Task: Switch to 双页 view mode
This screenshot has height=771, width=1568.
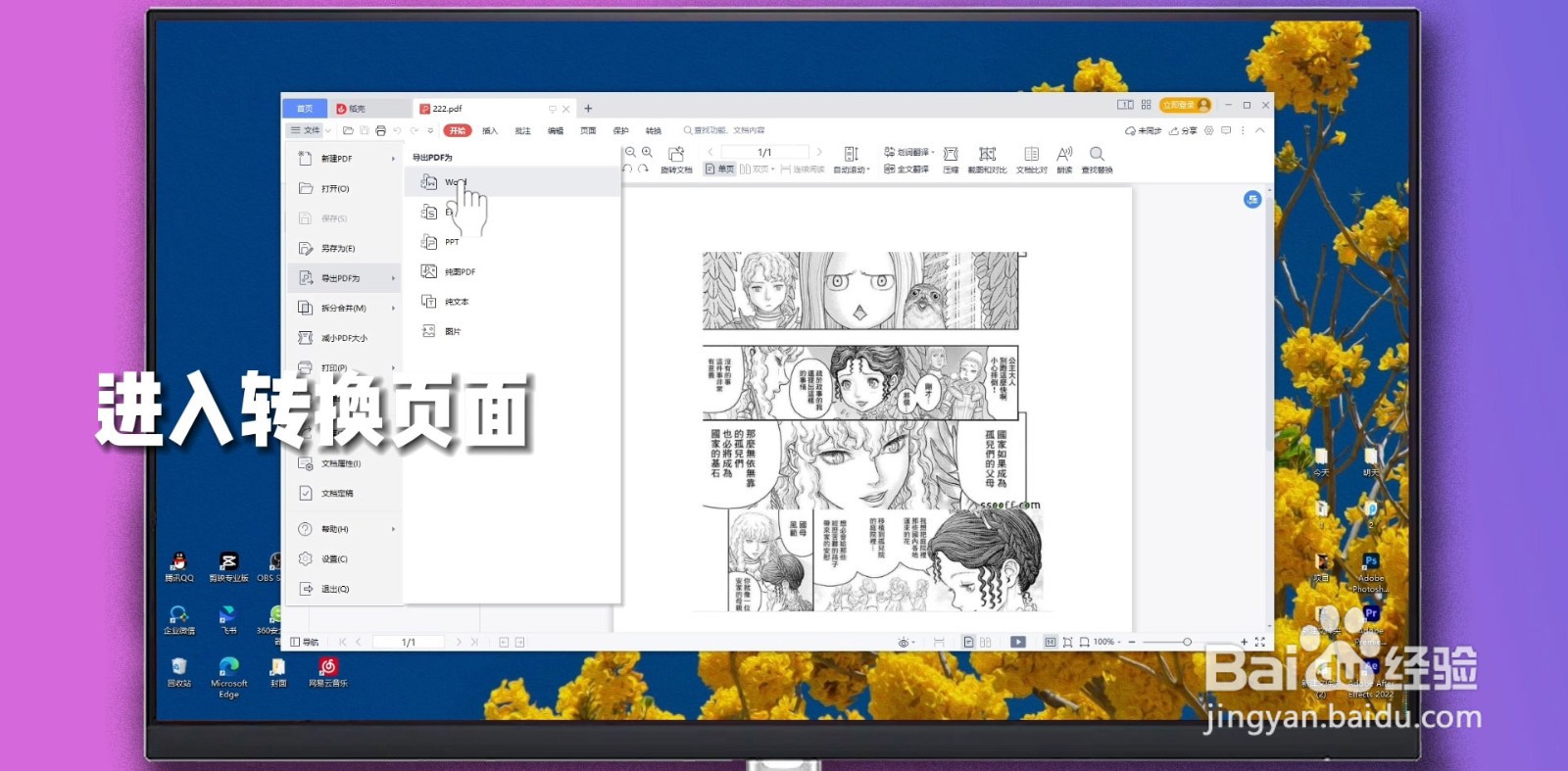Action: coord(757,169)
